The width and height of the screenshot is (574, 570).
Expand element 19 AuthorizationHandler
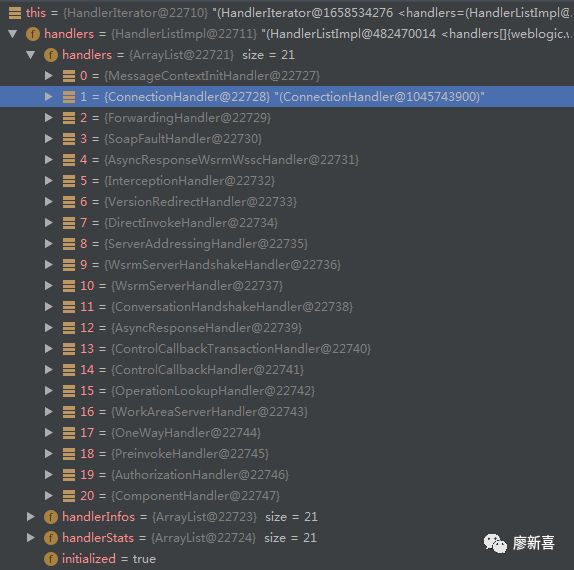point(48,474)
